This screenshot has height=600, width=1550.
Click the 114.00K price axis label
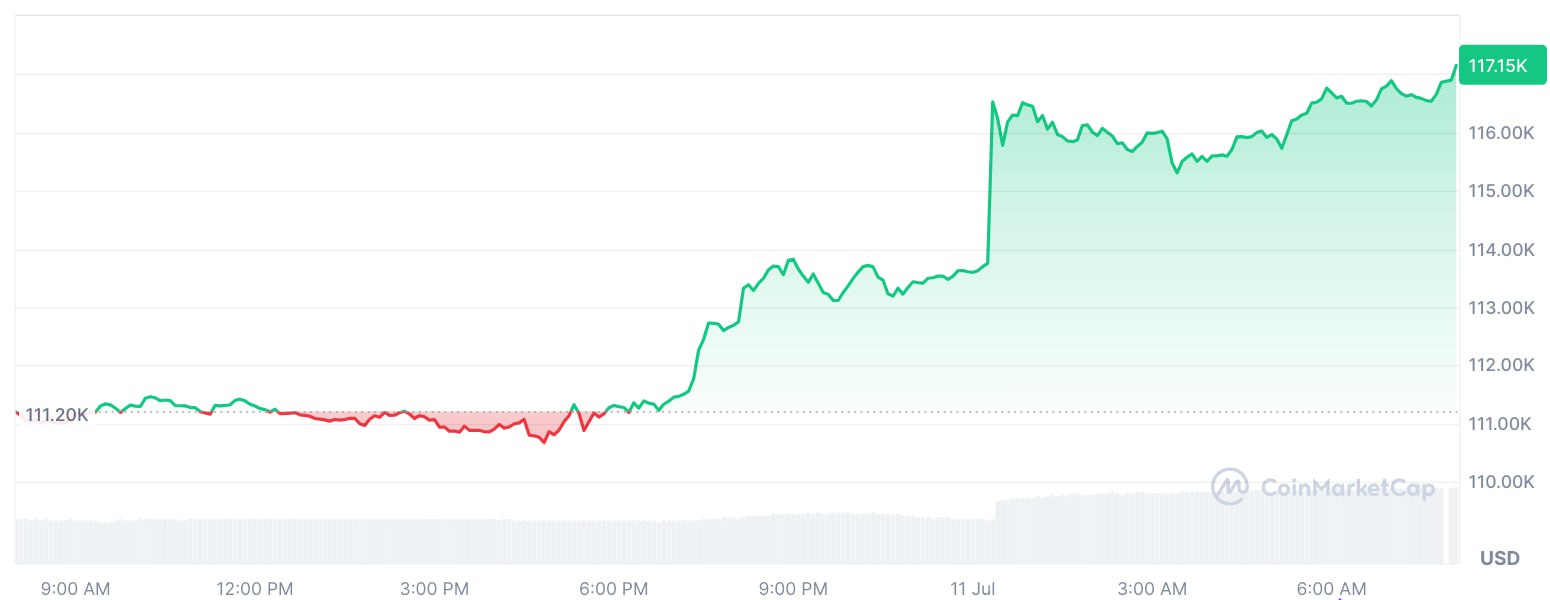tap(1501, 250)
